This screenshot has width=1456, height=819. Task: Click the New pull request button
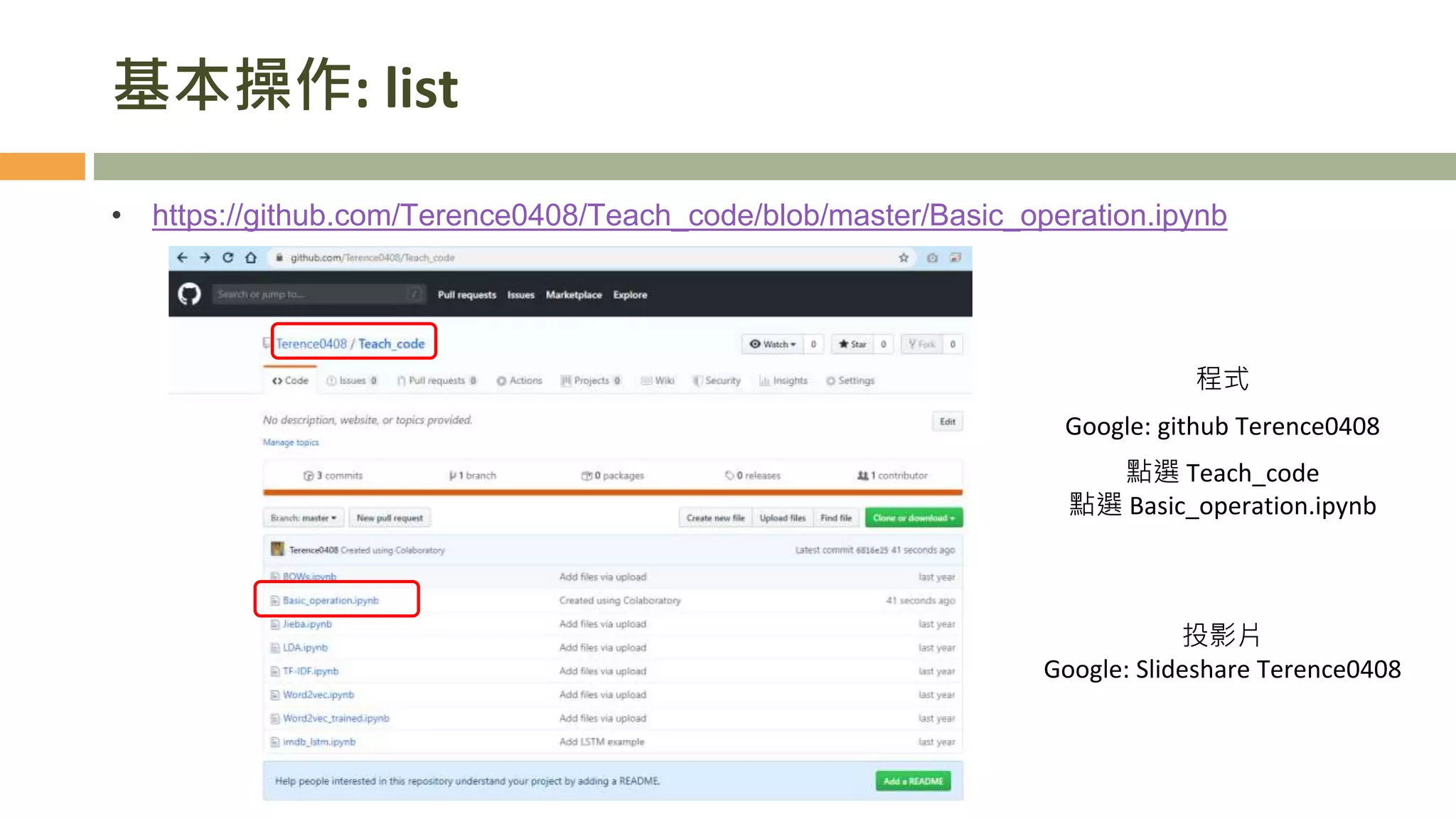(390, 518)
